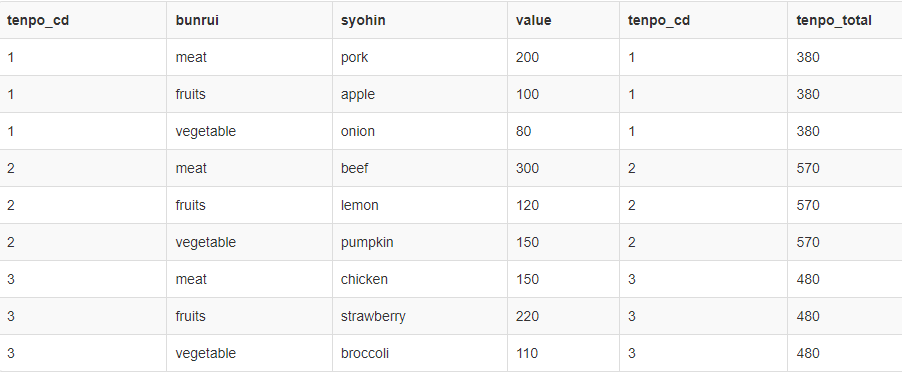
Task: Click the syohin column header
Action: (420, 20)
